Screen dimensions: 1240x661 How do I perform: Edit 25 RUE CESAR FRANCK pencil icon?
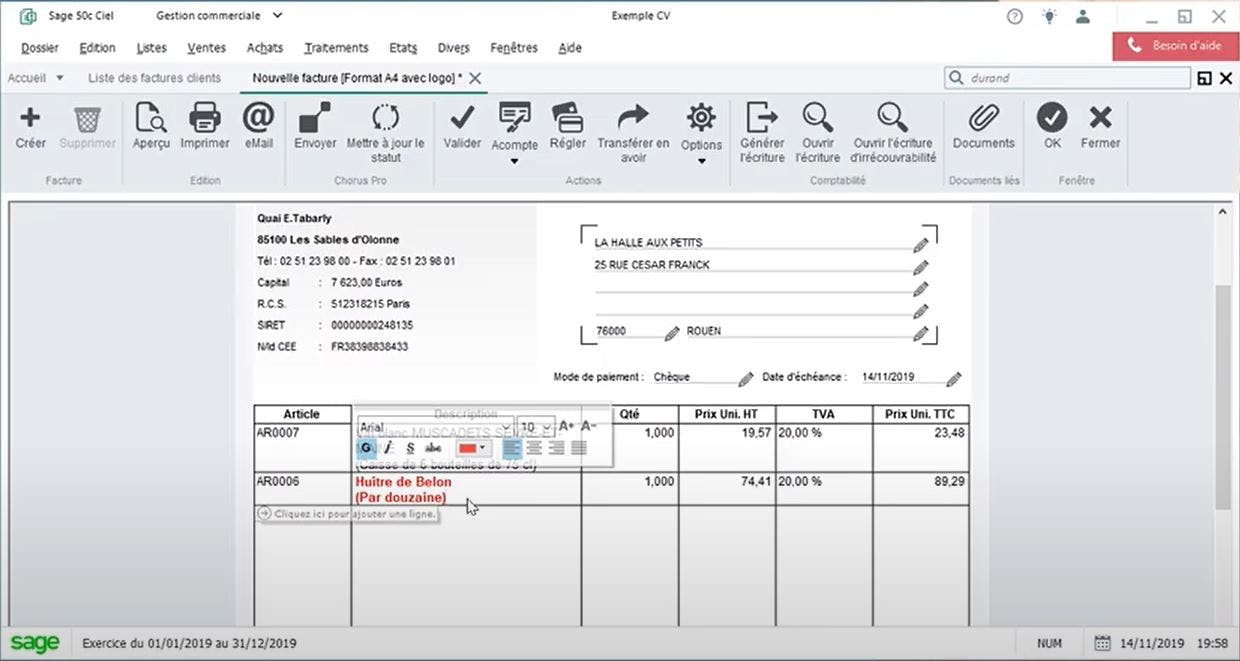point(920,267)
